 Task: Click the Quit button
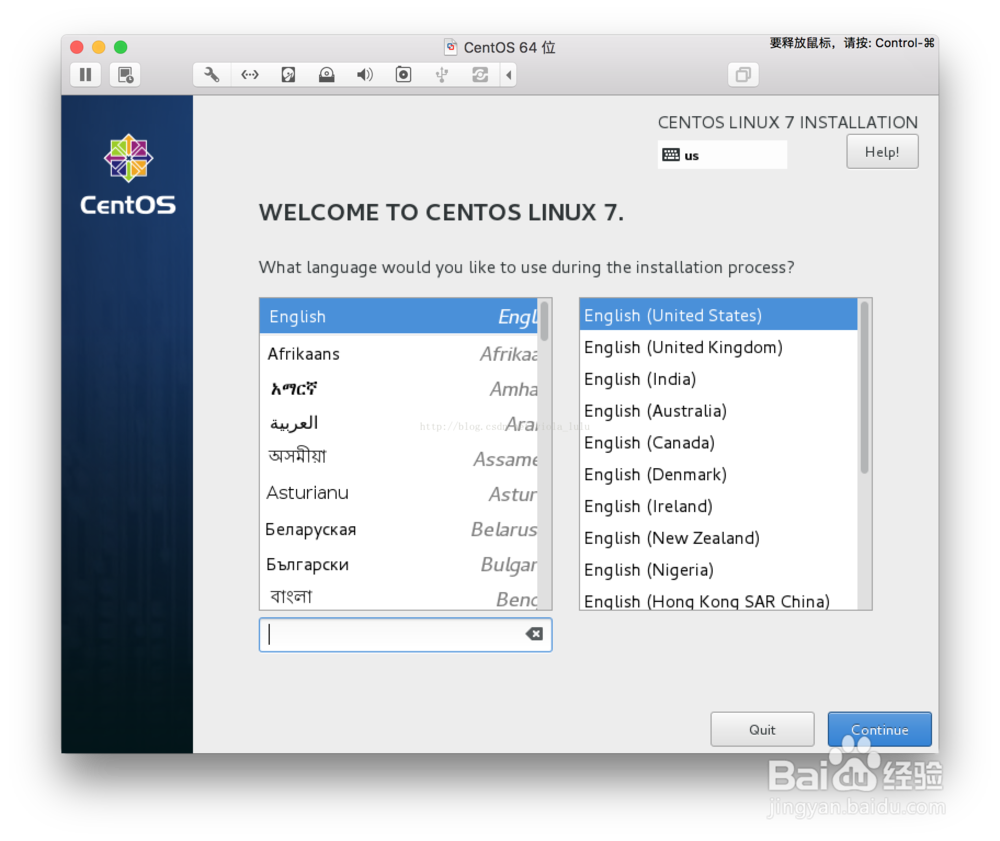coord(762,729)
